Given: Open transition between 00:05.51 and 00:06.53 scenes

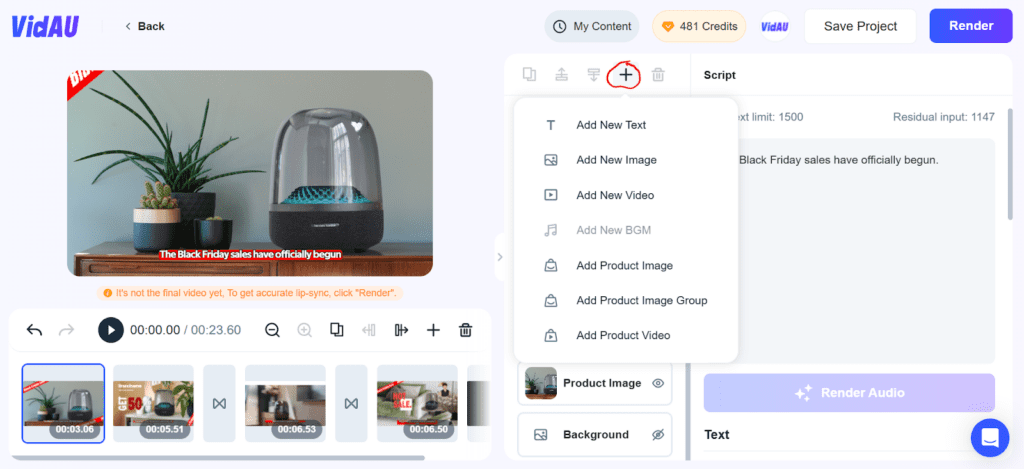Looking at the screenshot, I should tap(219, 404).
